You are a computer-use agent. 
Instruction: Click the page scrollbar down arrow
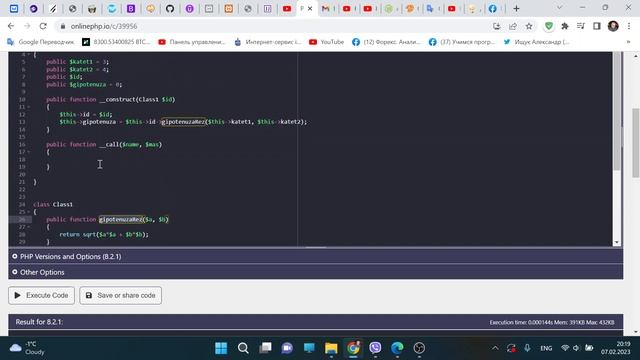[636, 332]
